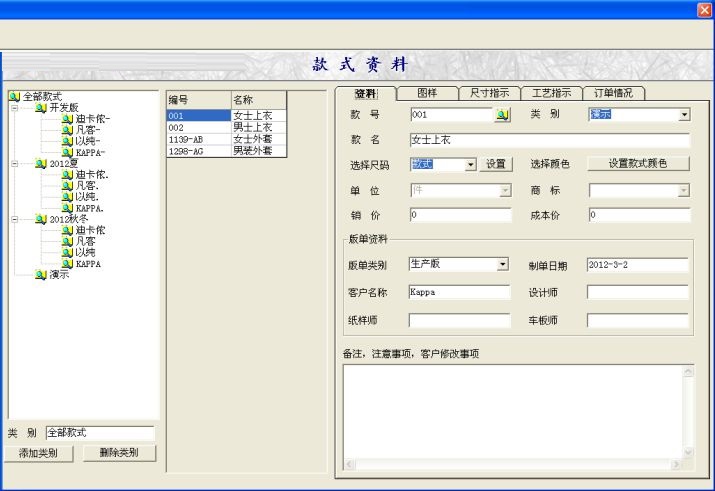Image resolution: width=715 pixels, height=491 pixels.
Task: Select the 全部款式 root node icon
Action: pyautogui.click(x=14, y=97)
